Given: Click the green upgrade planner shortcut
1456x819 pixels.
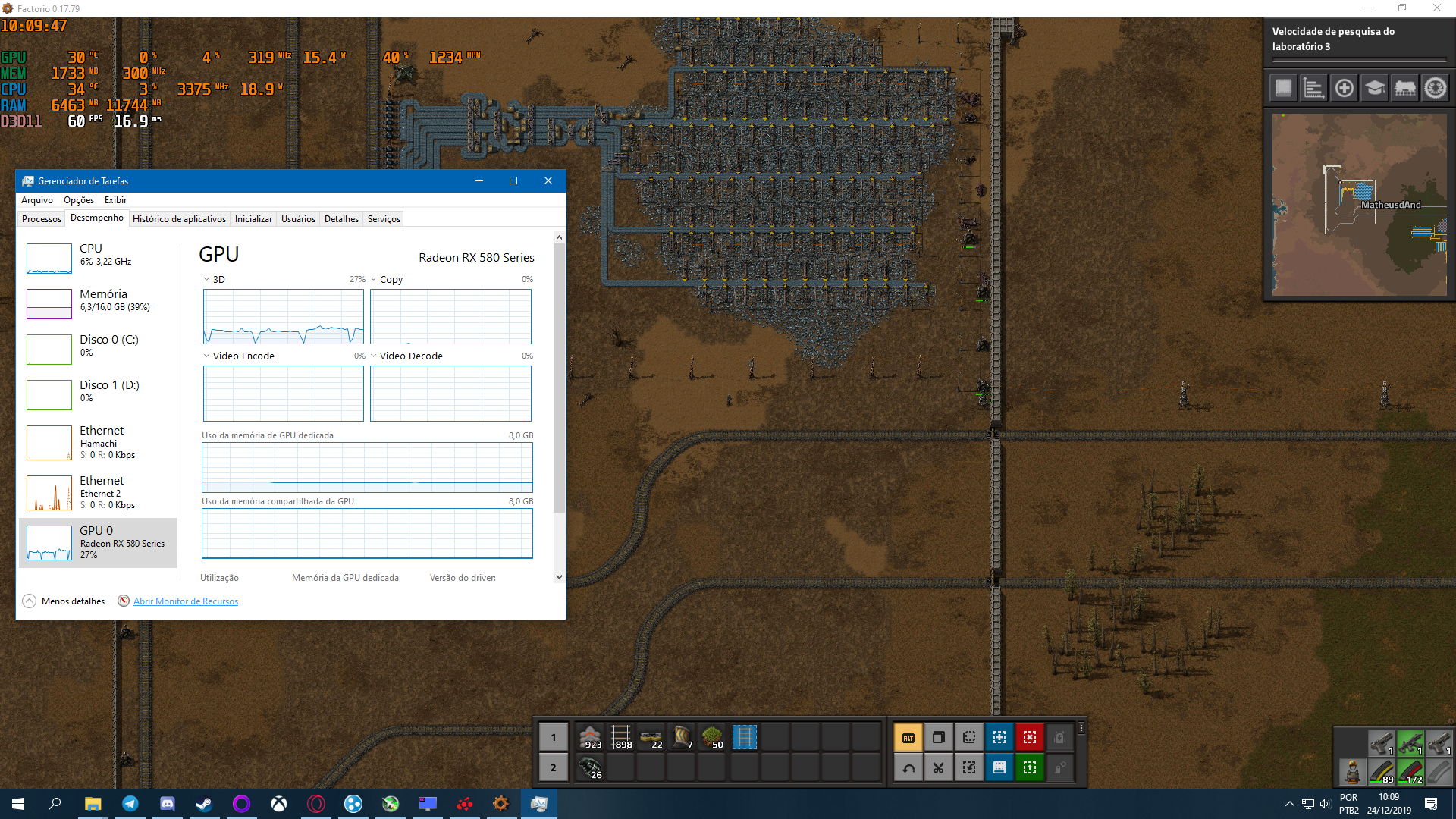Looking at the screenshot, I should [x=1030, y=767].
